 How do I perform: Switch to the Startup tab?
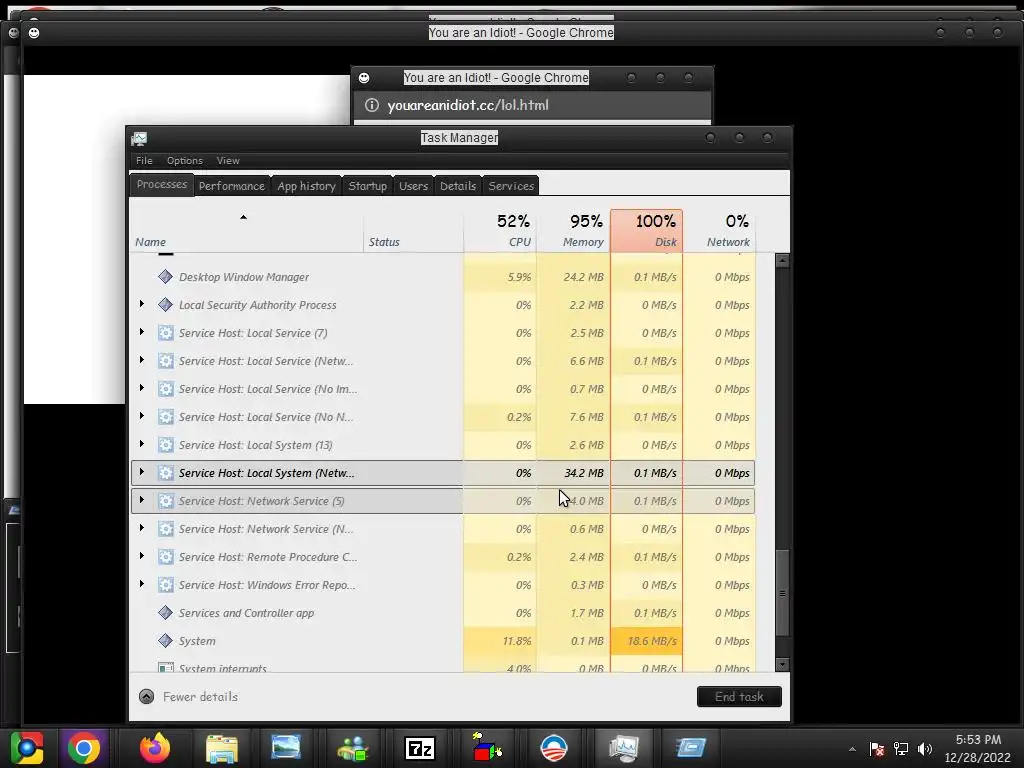pos(368,186)
